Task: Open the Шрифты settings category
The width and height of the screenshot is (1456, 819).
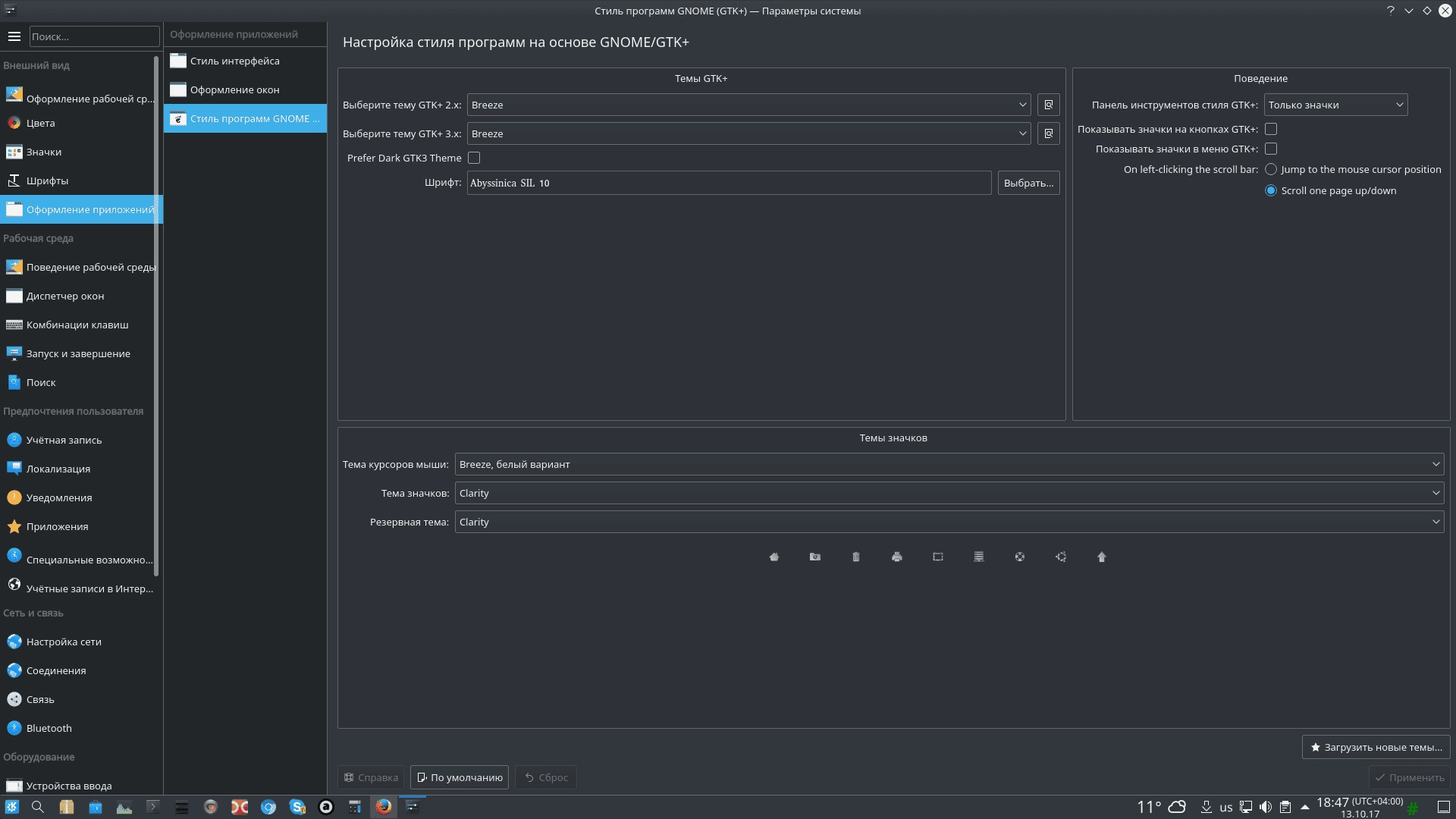Action: [81, 180]
